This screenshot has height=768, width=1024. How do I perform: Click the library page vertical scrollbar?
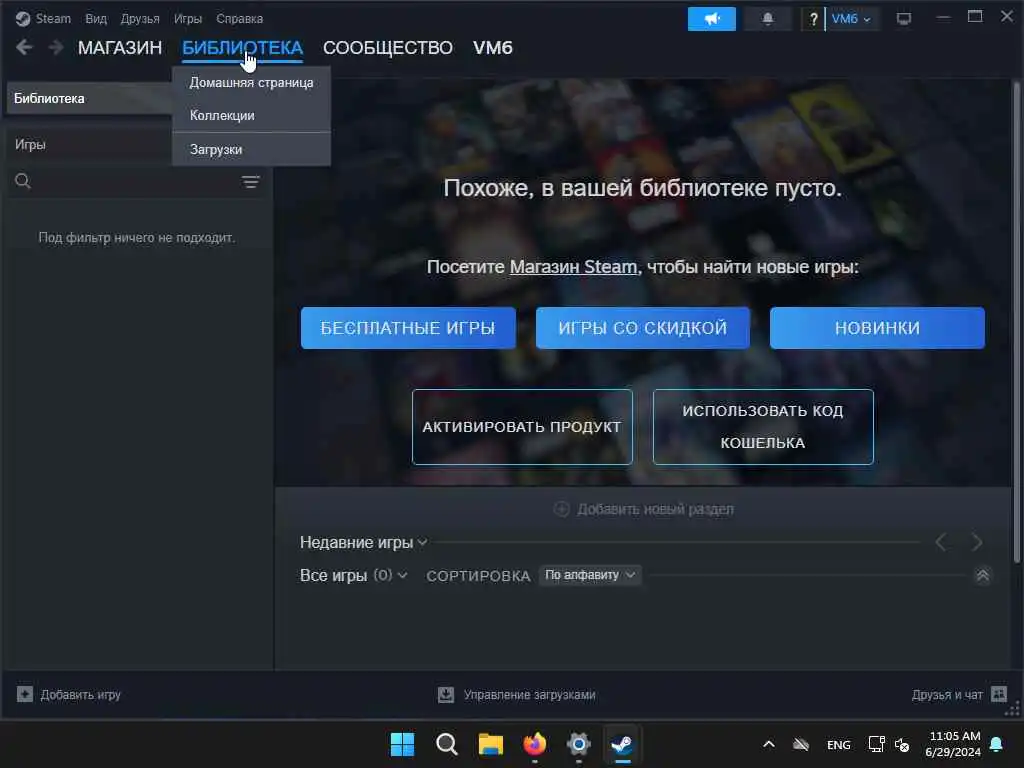coord(1016,321)
